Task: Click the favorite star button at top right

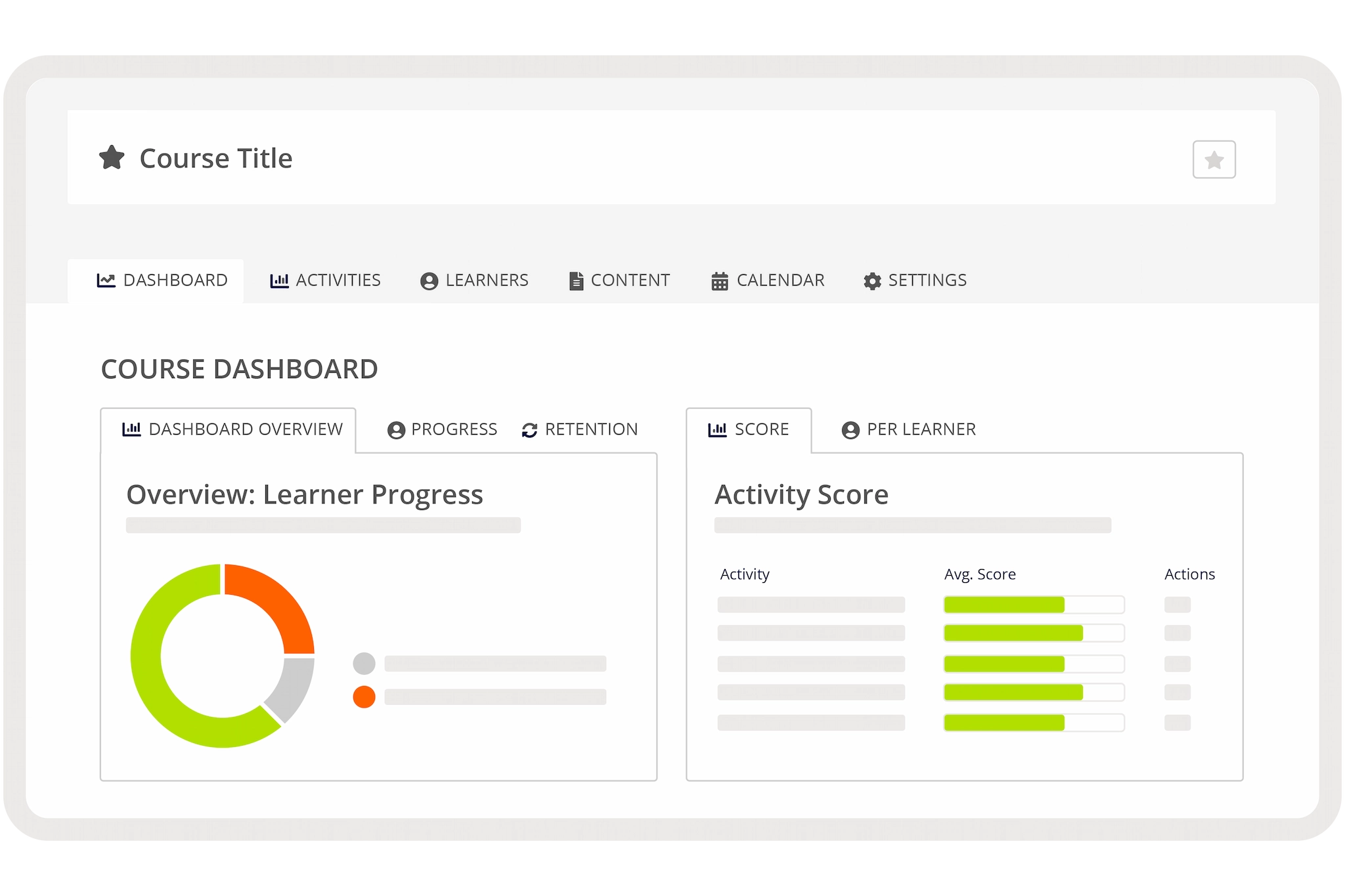Action: [1214, 160]
